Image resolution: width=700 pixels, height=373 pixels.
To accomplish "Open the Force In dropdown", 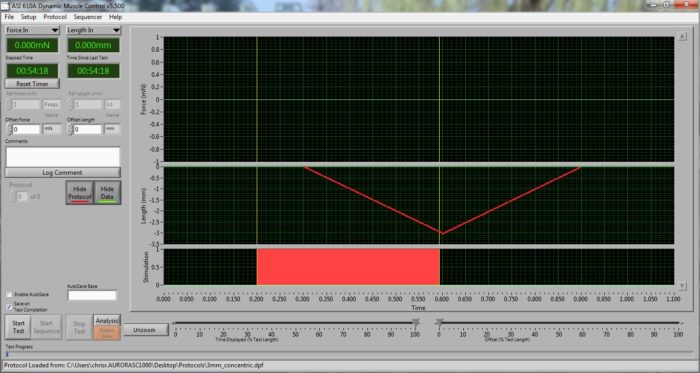I will point(32,30).
